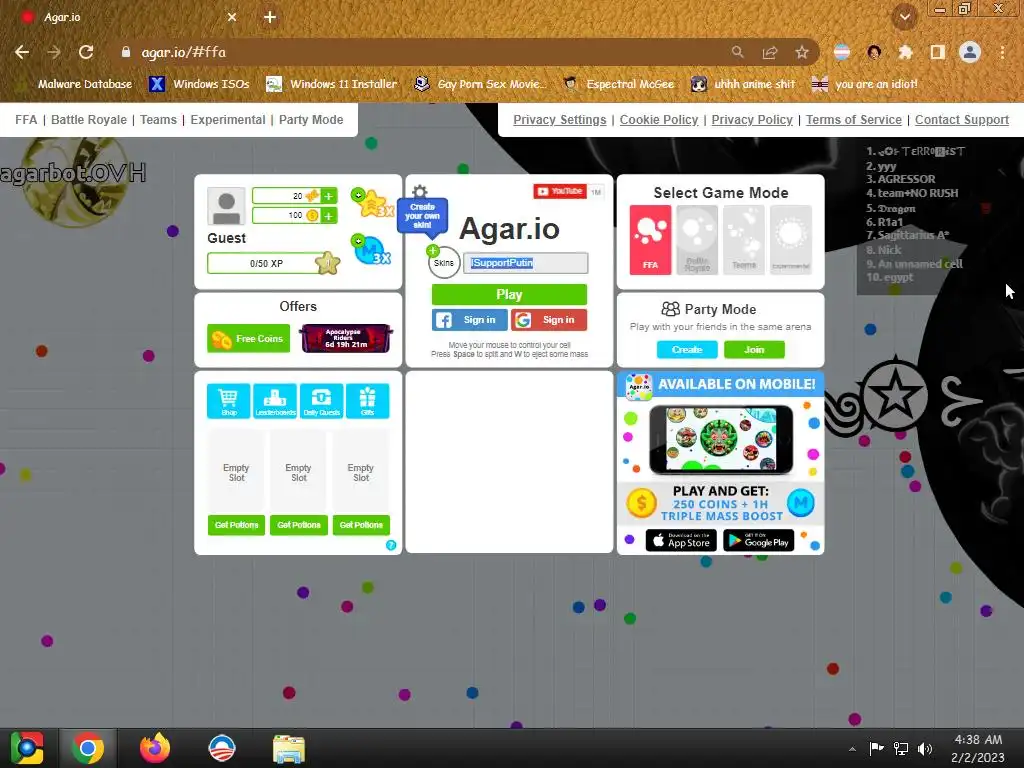Screen dimensions: 1024x768
Task: Open Chrome's three-dot menu
Action: click(x=1002, y=52)
